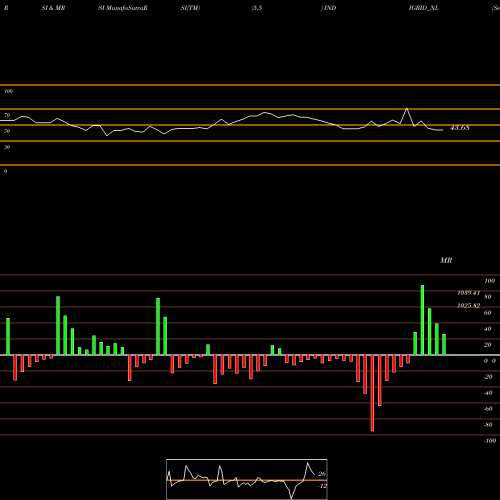Click the 1039.41 price label
Image resolution: width=500 pixels, height=500 pixels.
pyautogui.click(x=468, y=293)
